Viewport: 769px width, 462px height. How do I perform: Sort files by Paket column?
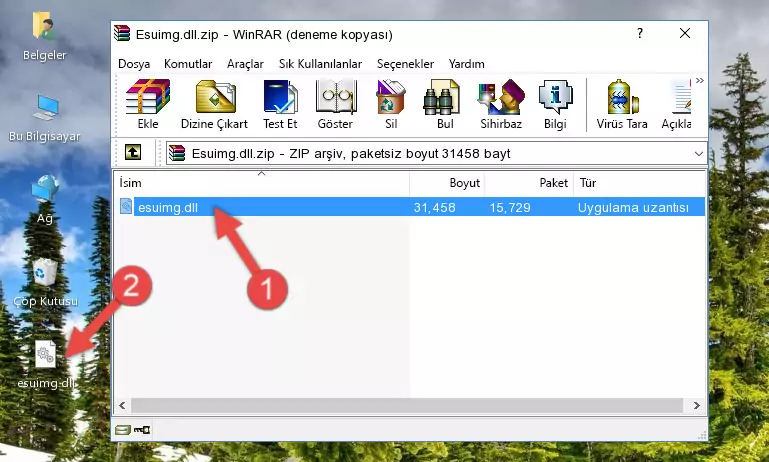(x=529, y=183)
